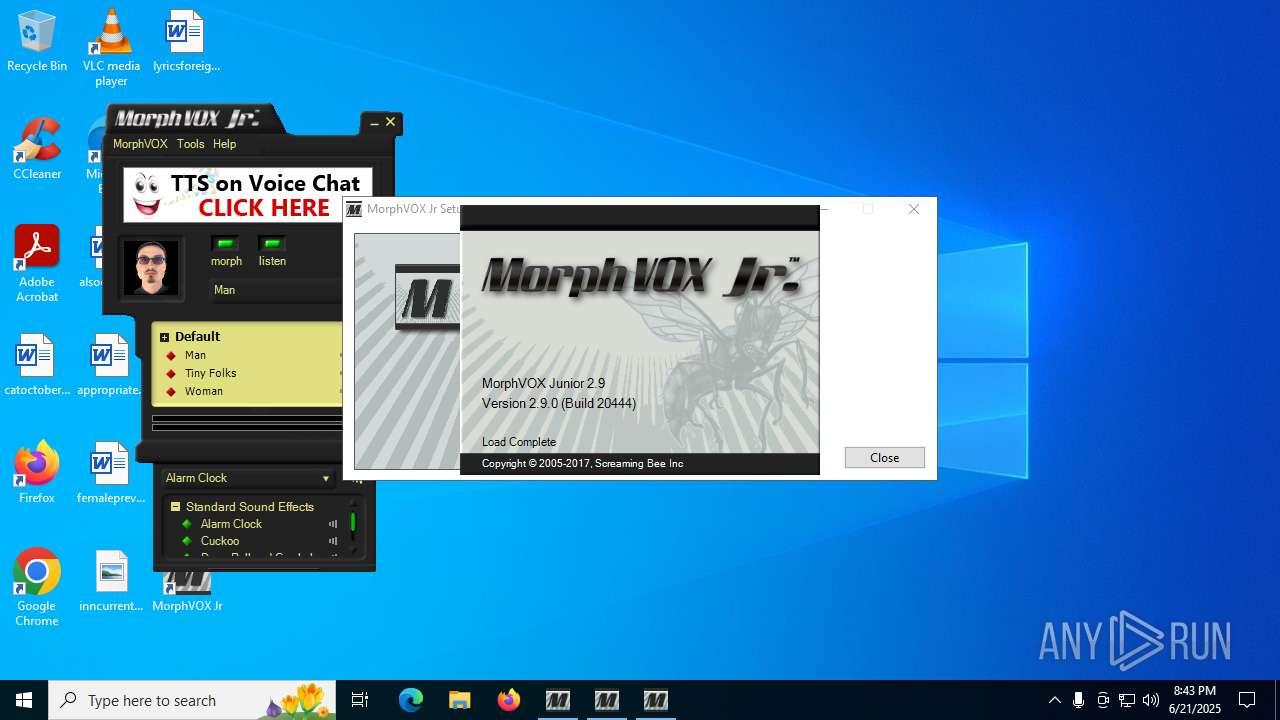1280x720 pixels.
Task: Open the CCleaner desktop icon
Action: pyautogui.click(x=37, y=148)
